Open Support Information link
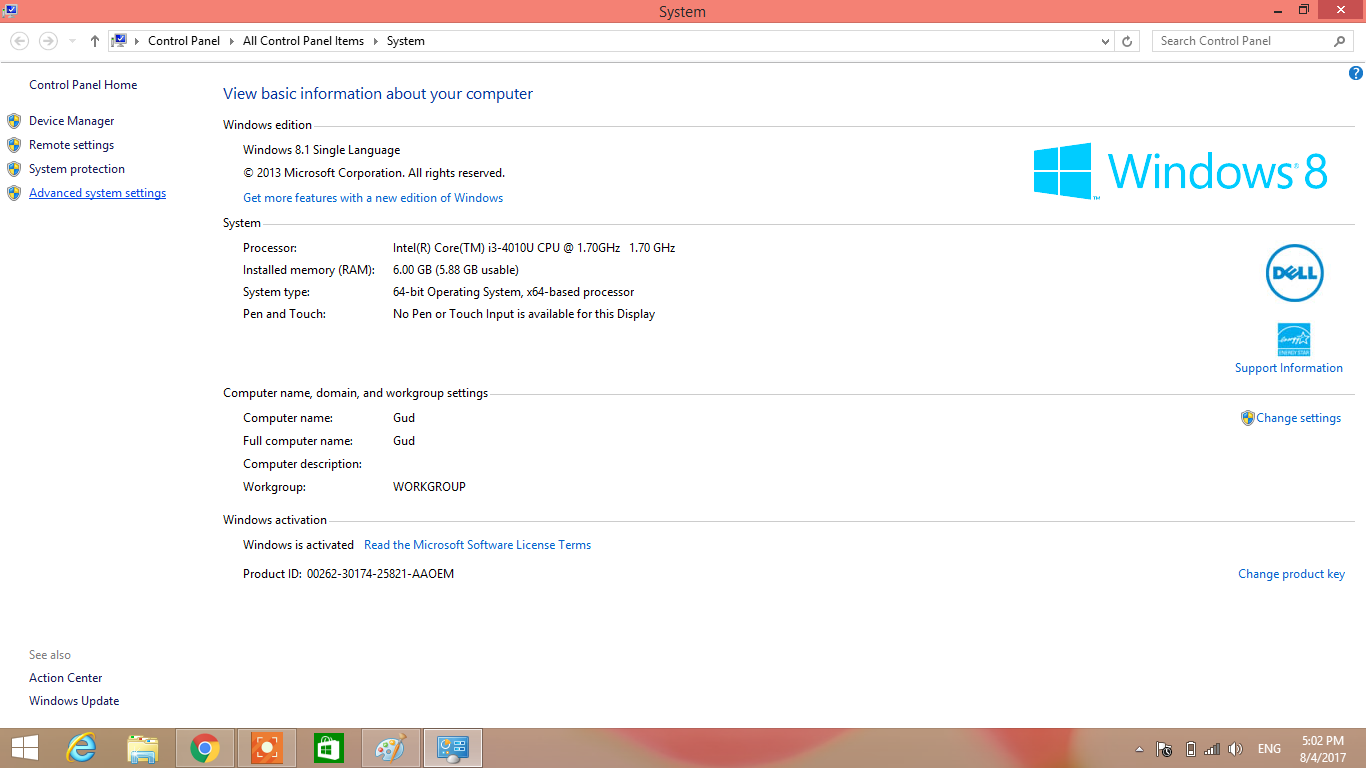 1289,368
